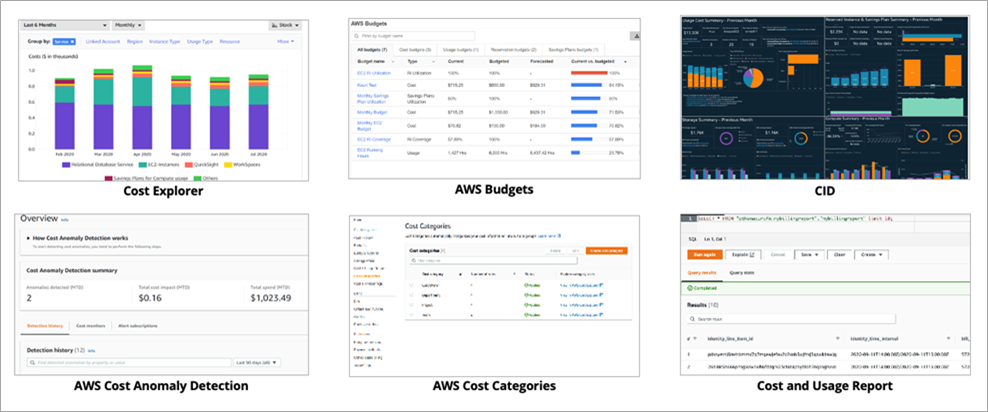Switch to the Usage budgets (1) tab
This screenshot has width=988, height=412.
(461, 49)
